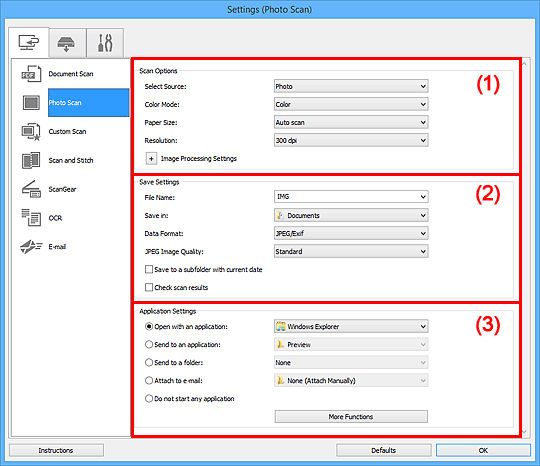The image size is (540, 466).
Task: Click the None (Attach Manually) dropdown
Action: [351, 380]
